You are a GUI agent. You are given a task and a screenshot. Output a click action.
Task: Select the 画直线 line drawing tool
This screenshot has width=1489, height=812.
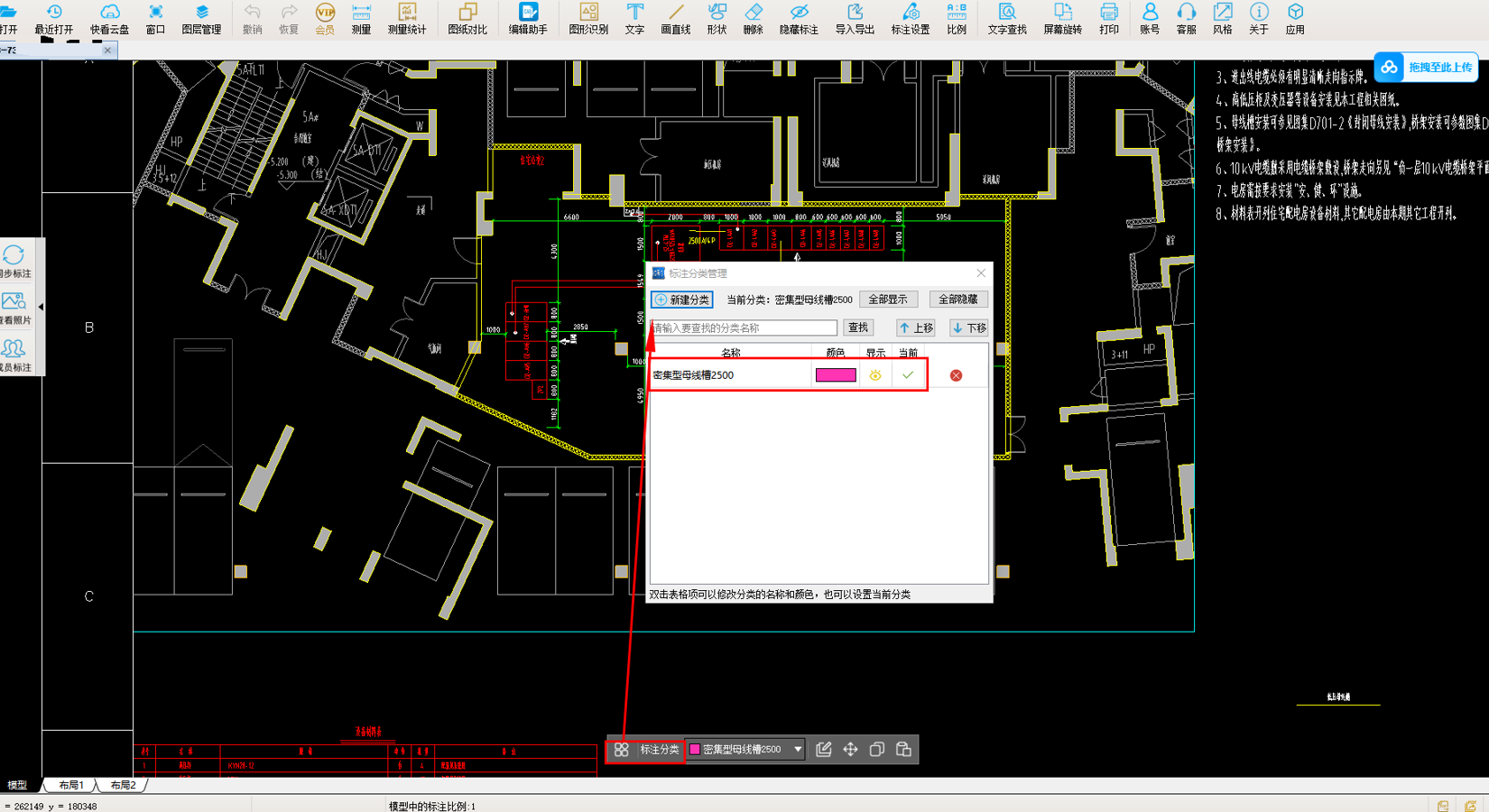click(675, 19)
